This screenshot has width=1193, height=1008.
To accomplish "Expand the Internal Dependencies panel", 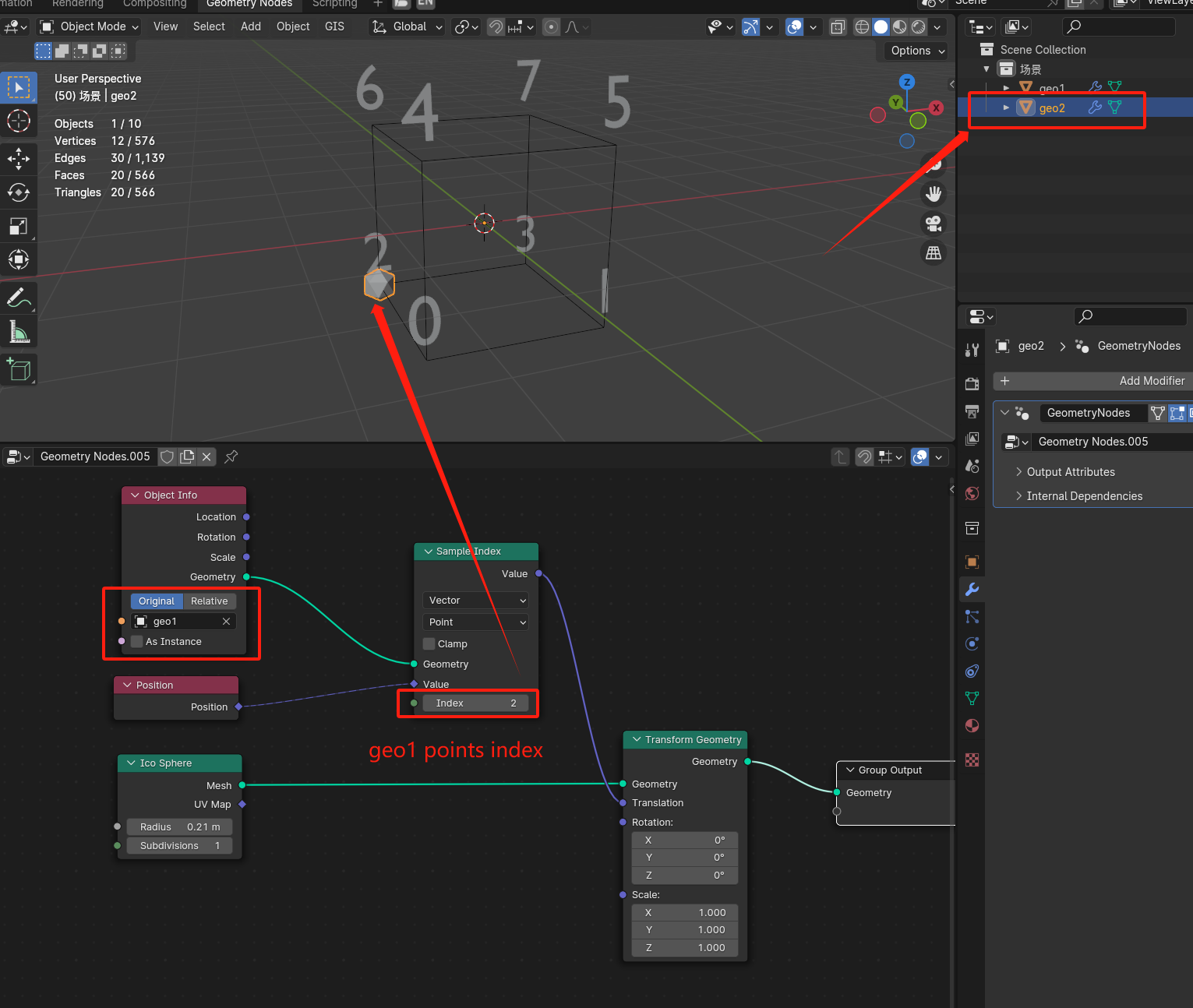I will click(x=1085, y=496).
